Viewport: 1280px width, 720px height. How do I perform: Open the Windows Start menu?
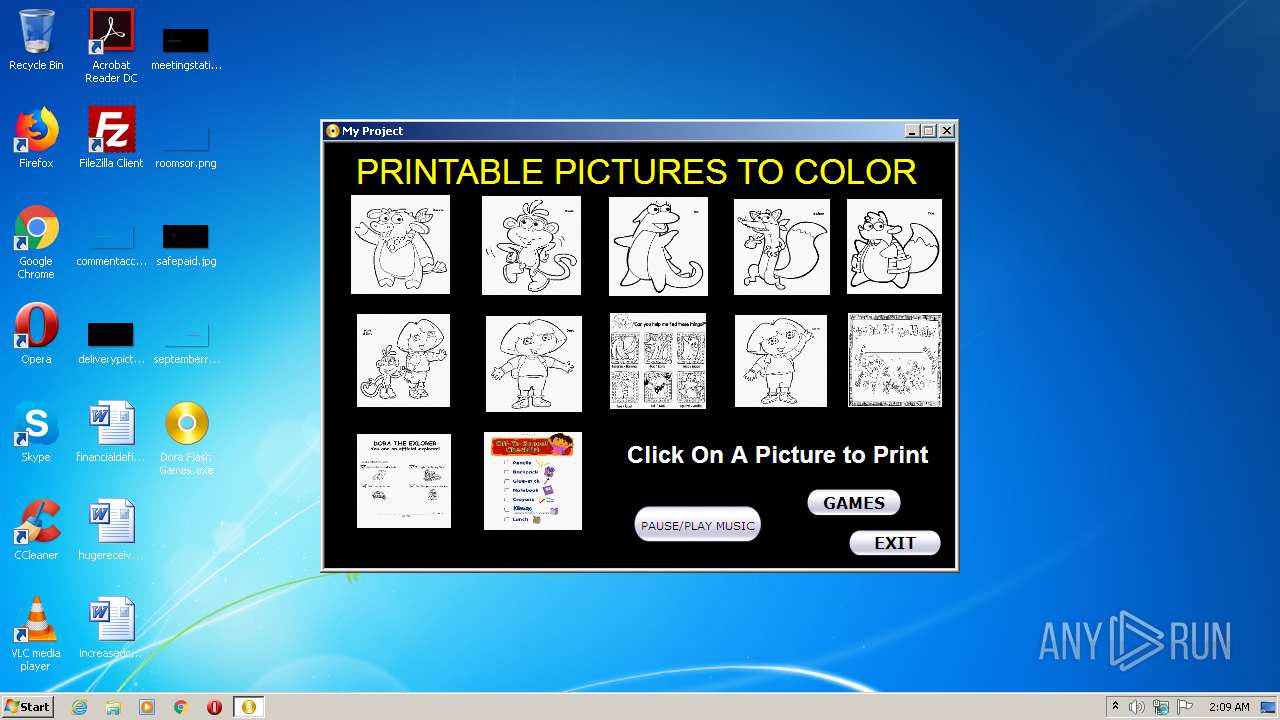(27, 706)
